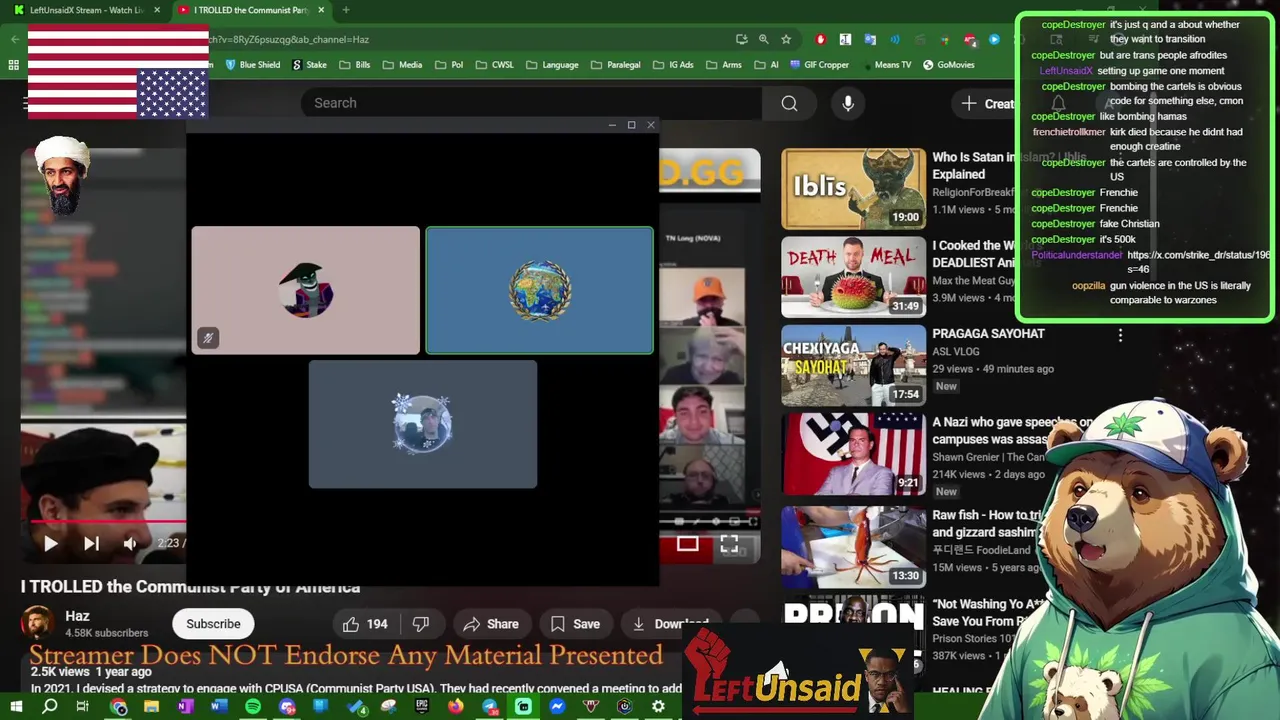Open more options for PRAGAGA SAYOHAT video
1280x720 pixels.
(x=1120, y=336)
